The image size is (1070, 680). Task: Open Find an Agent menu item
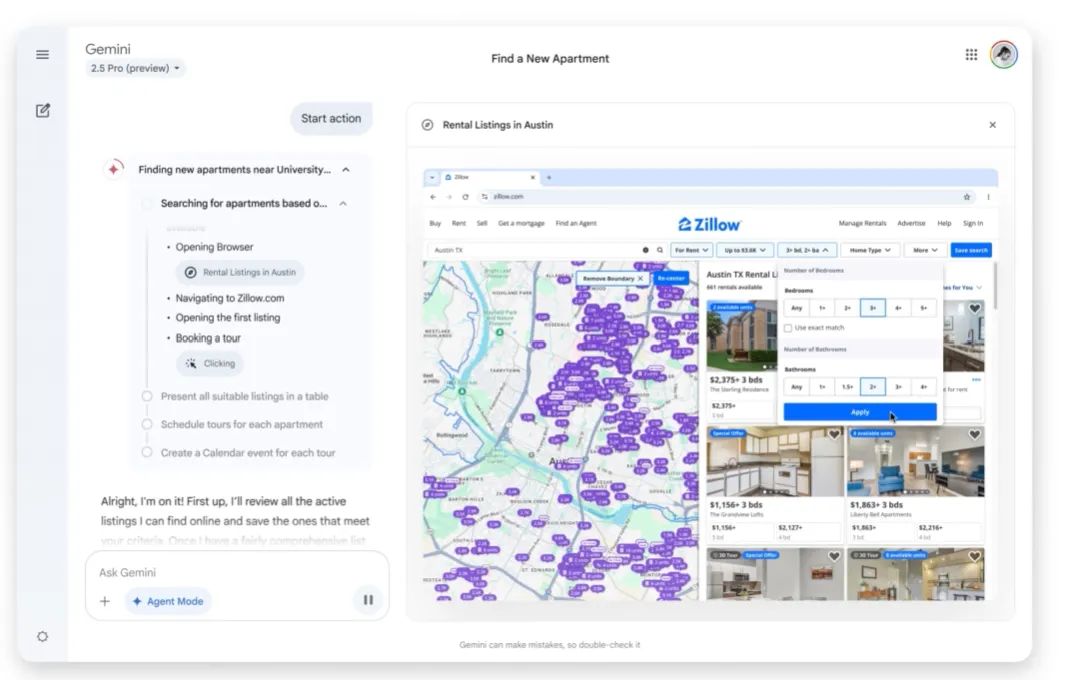pos(576,223)
